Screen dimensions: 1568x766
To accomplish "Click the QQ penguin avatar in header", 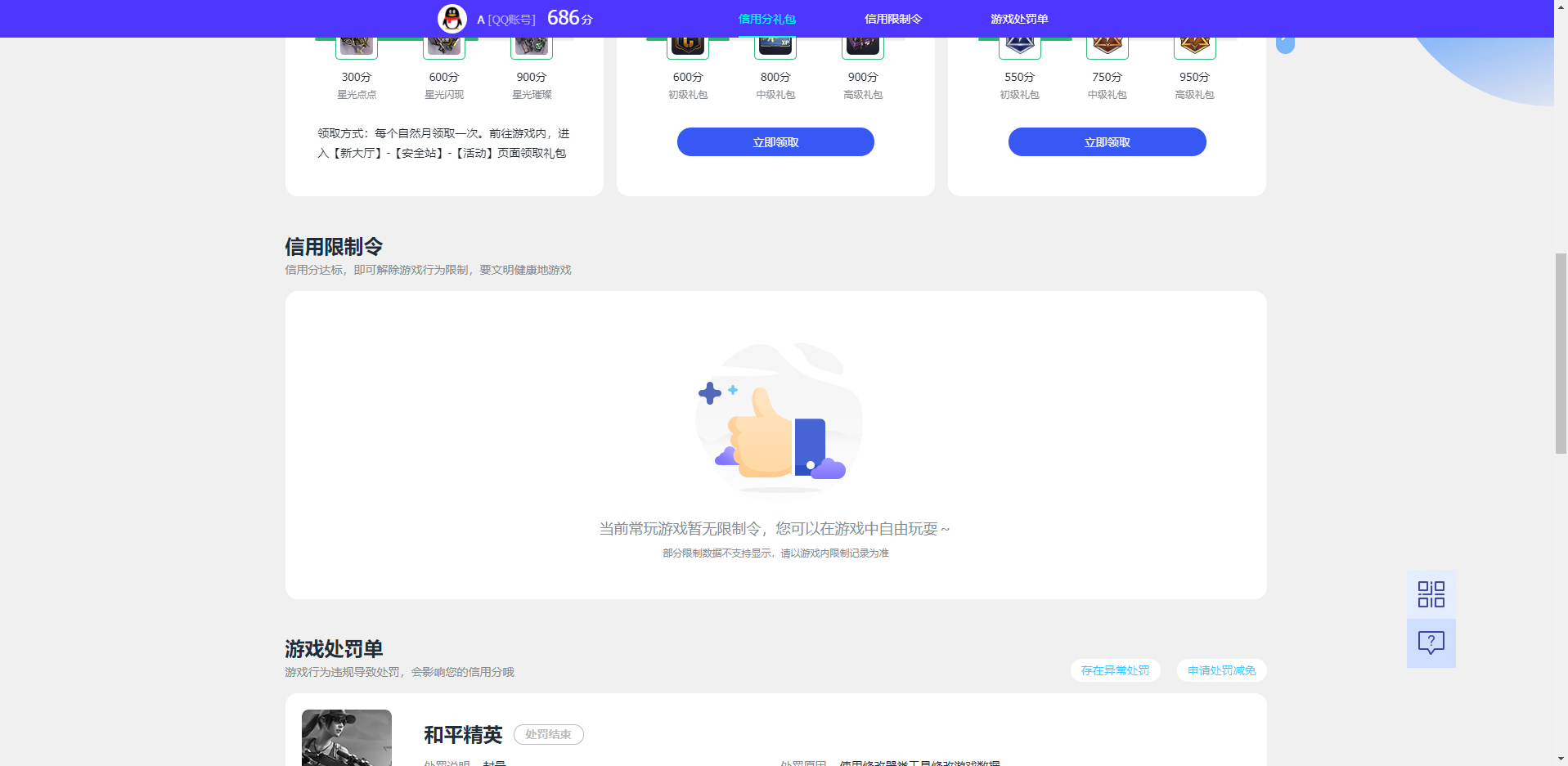I will coord(452,18).
